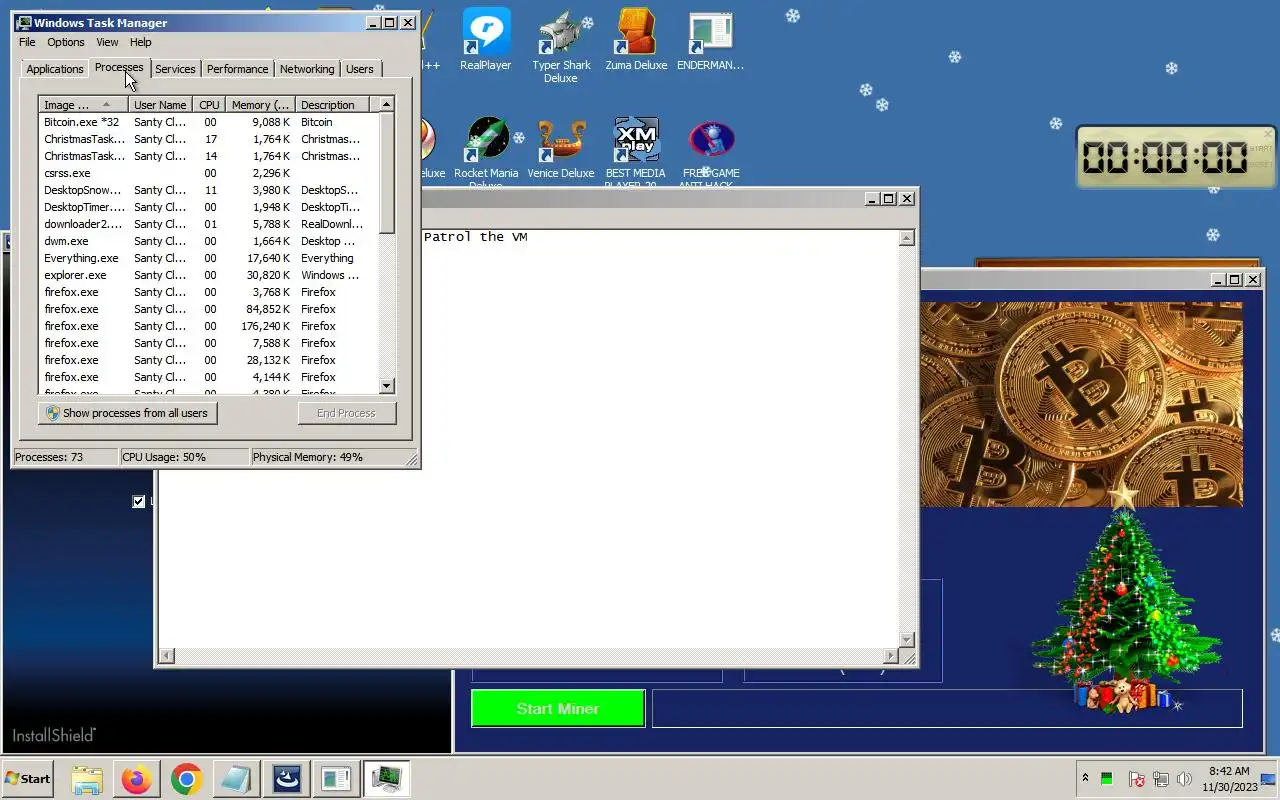Click the green Start Miner button
The width and height of the screenshot is (1280, 800).
(558, 708)
